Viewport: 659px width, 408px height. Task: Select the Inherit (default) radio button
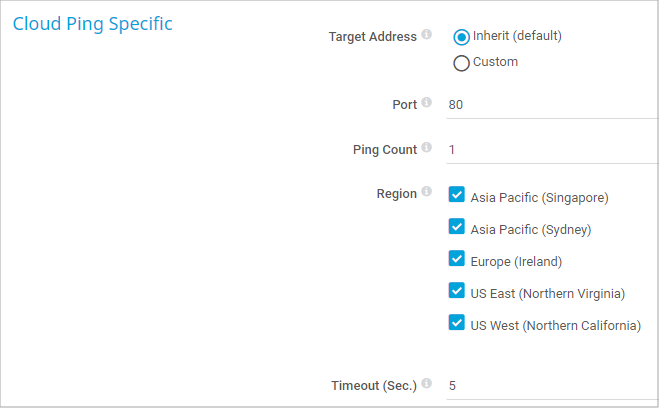coord(461,37)
